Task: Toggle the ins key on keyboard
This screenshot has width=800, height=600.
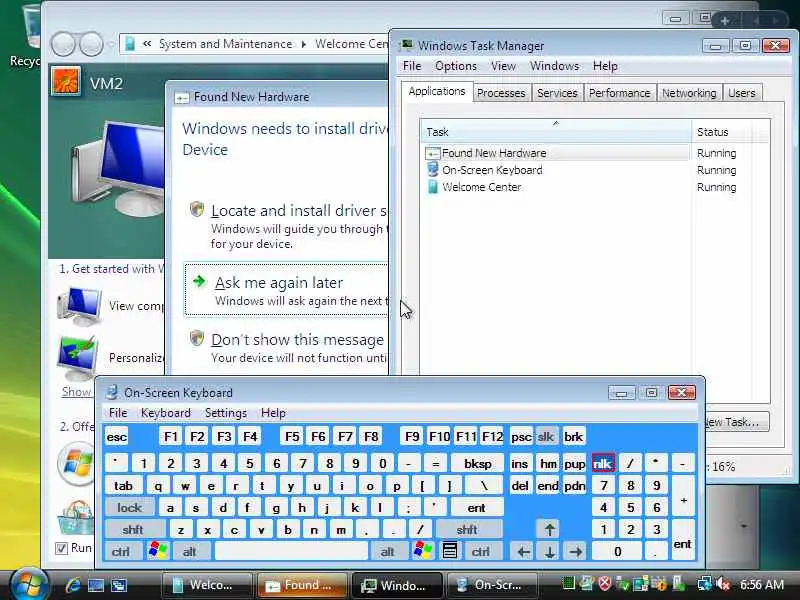Action: click(x=519, y=463)
